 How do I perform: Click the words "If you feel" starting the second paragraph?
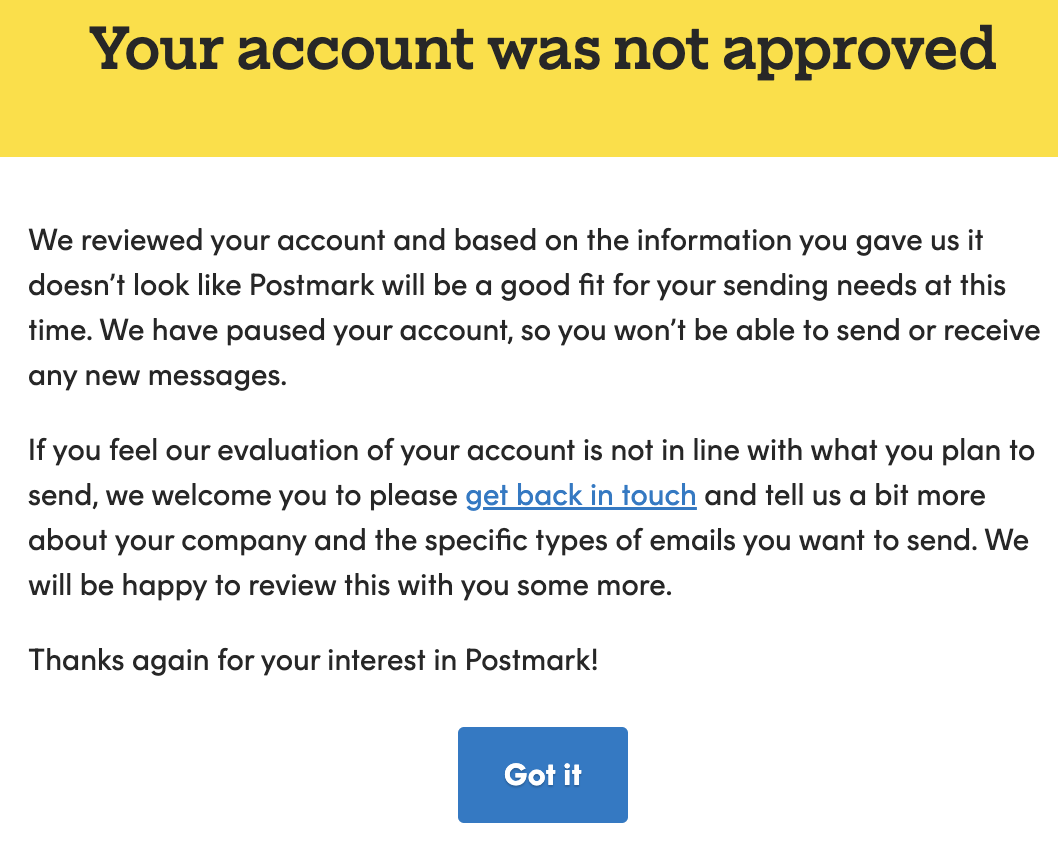(96, 451)
